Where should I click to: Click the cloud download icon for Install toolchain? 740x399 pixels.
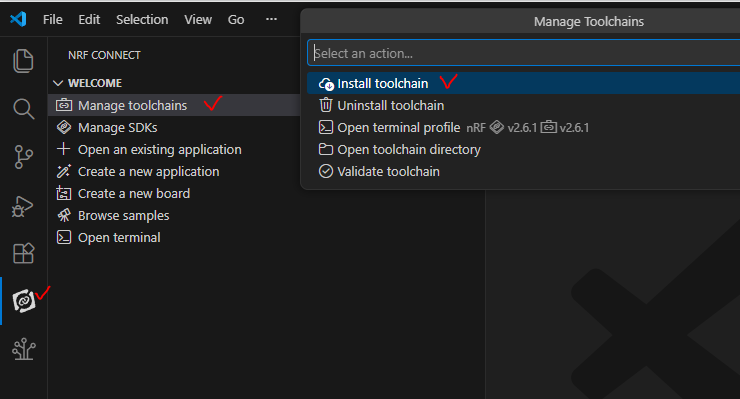tap(326, 84)
